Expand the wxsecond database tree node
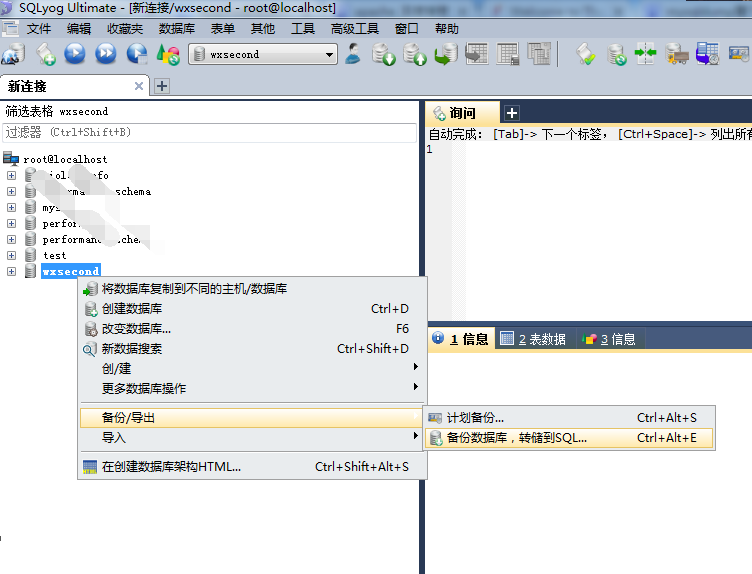Viewport: 752px width, 574px height. tap(12, 271)
